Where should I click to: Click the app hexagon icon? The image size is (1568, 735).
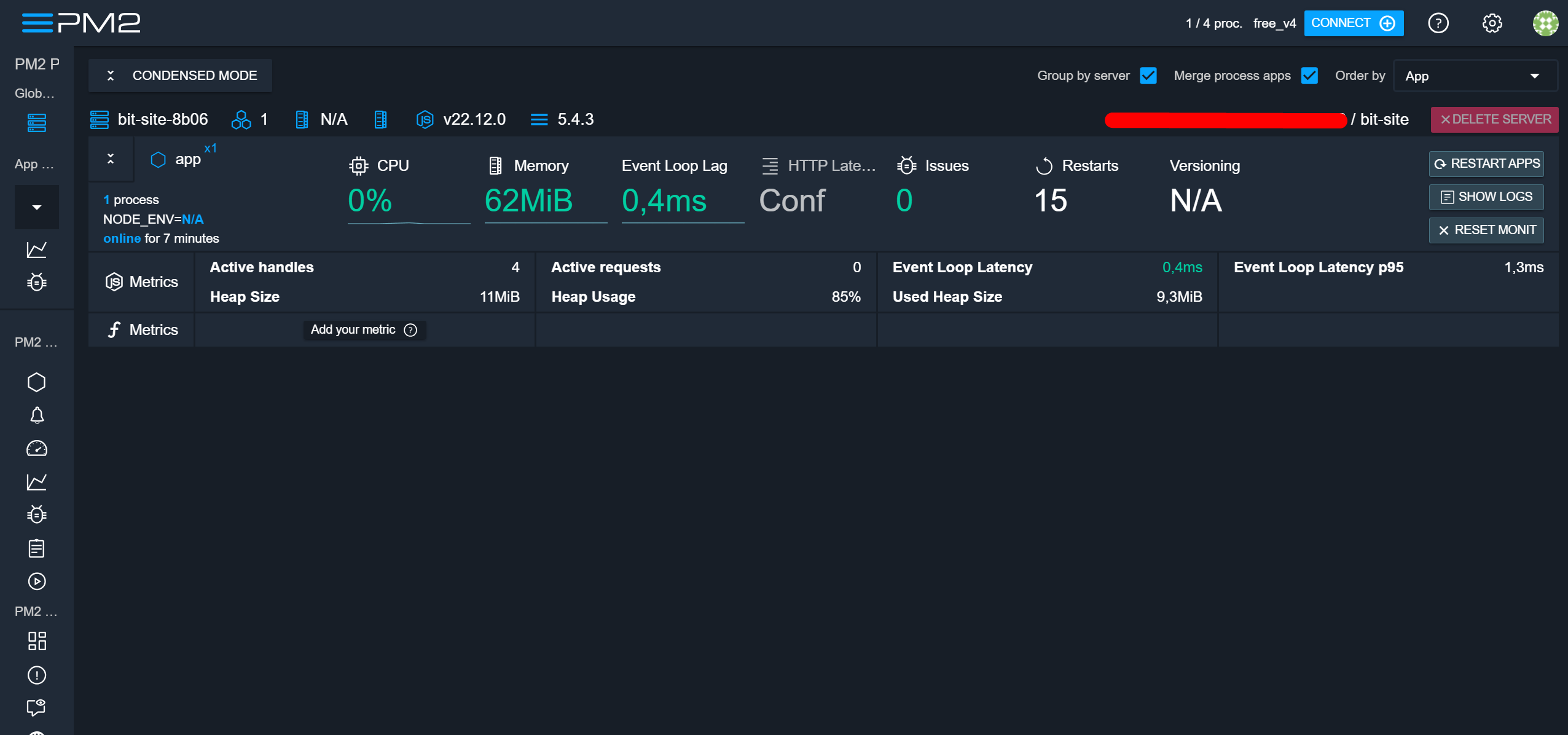[159, 160]
